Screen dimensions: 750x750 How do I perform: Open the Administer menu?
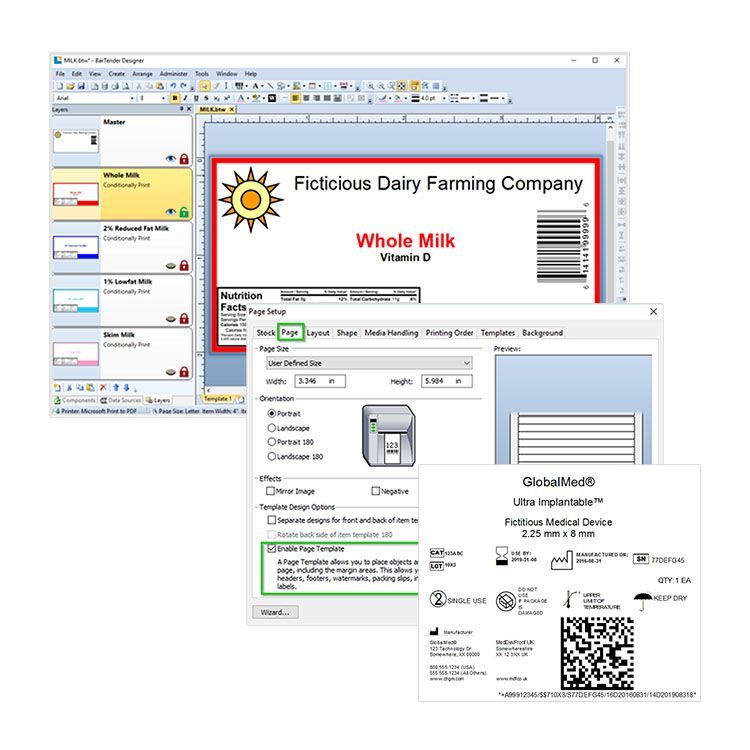173,74
